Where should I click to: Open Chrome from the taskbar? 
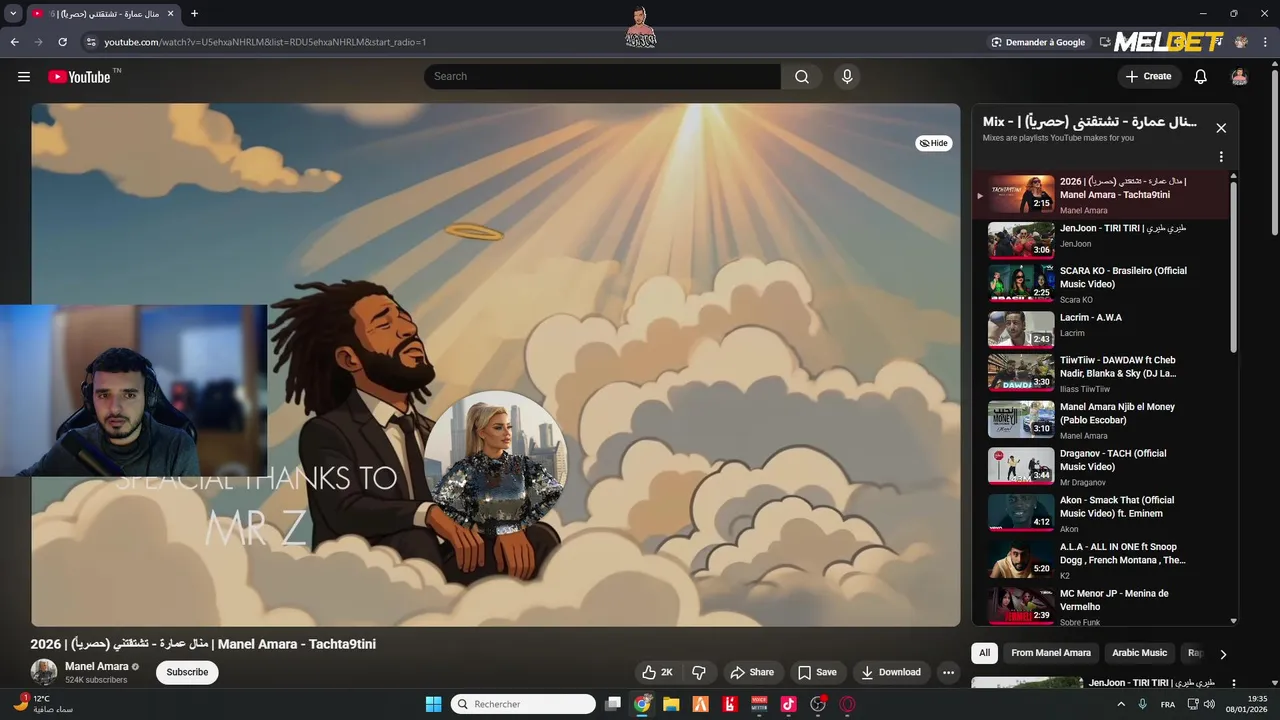pyautogui.click(x=642, y=704)
